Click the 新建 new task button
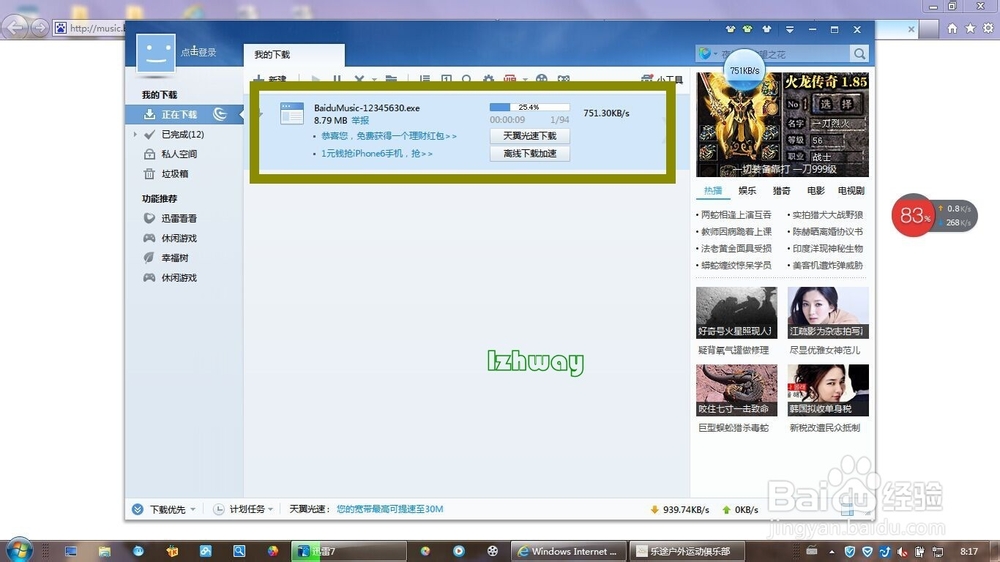 point(270,78)
